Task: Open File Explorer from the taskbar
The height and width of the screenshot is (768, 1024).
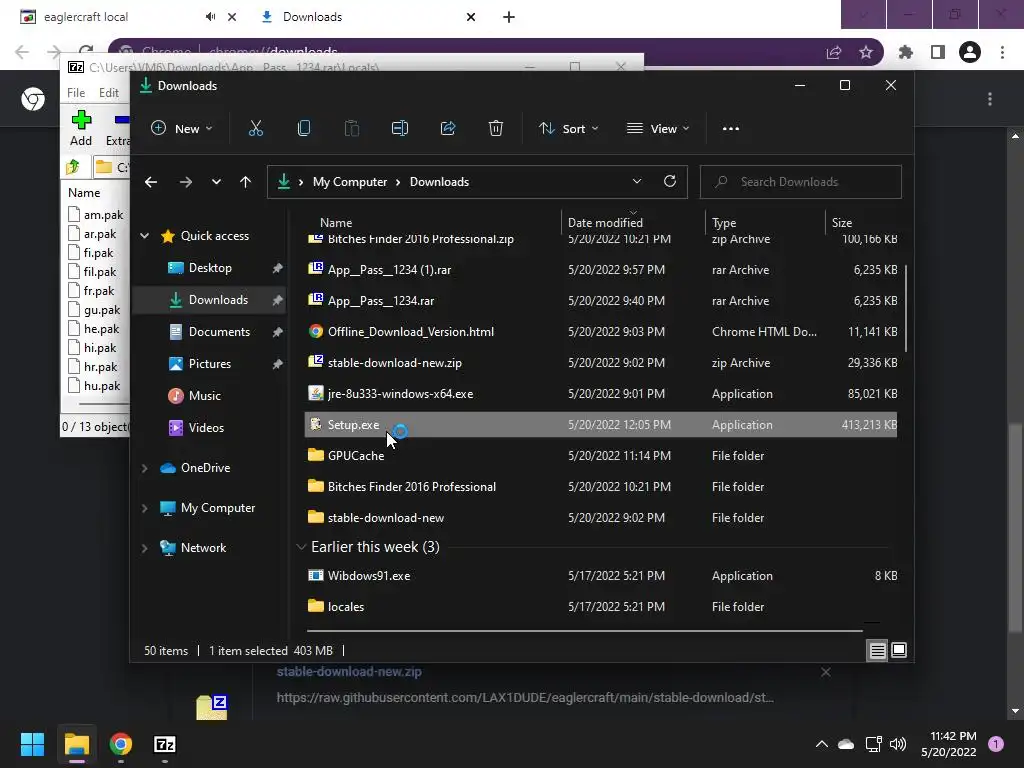Action: pos(76,744)
